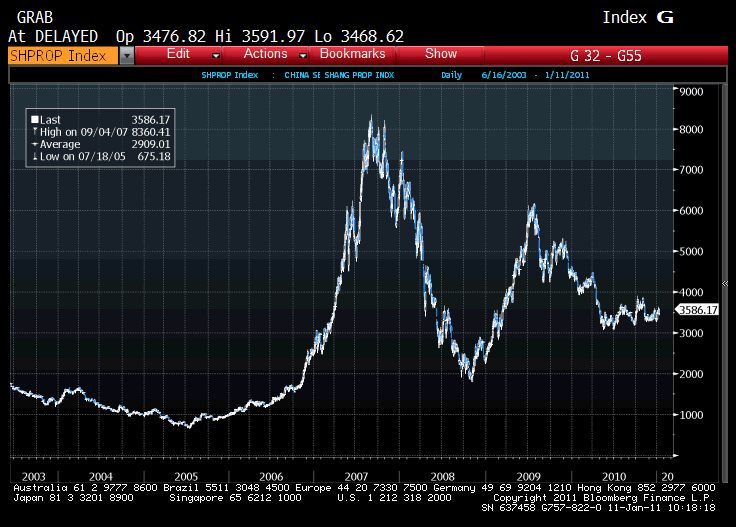The image size is (736, 527).
Task: Click the Last value 3586.17 in legend
Action: tap(151, 120)
